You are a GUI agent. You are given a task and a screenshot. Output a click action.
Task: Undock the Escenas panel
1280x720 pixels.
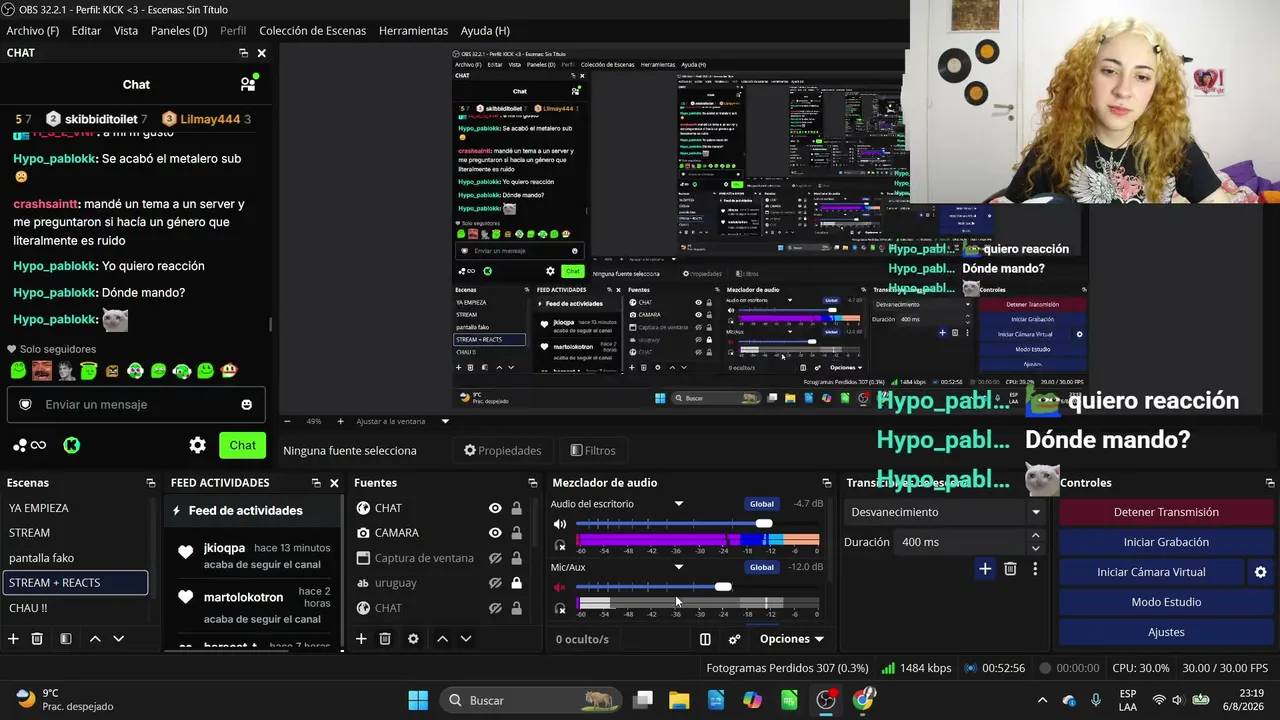151,483
